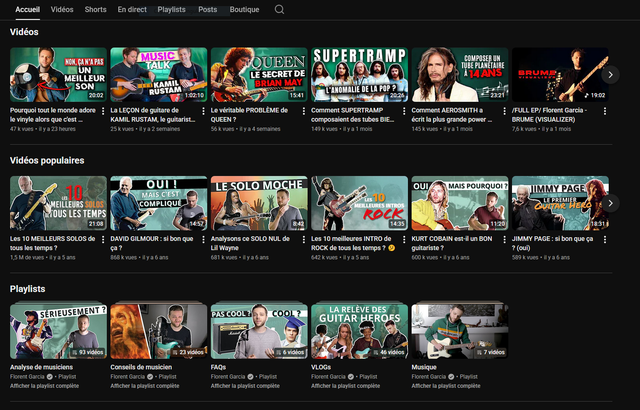Open 'Analysons ce SOLO NUL de Lil Wayne' title
Screen dimensions: 640x410
pos(250,243)
